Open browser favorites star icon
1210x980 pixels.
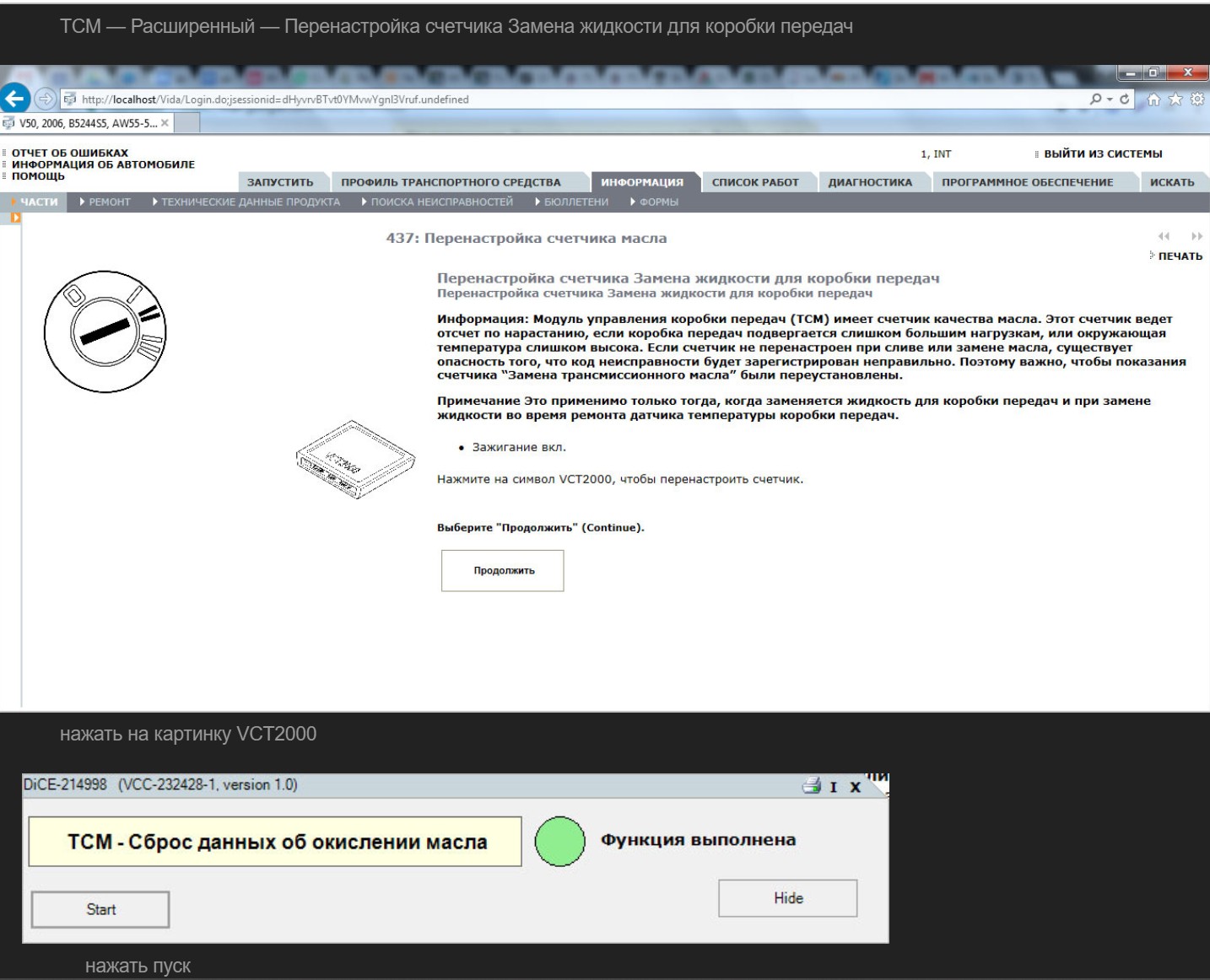[1175, 100]
